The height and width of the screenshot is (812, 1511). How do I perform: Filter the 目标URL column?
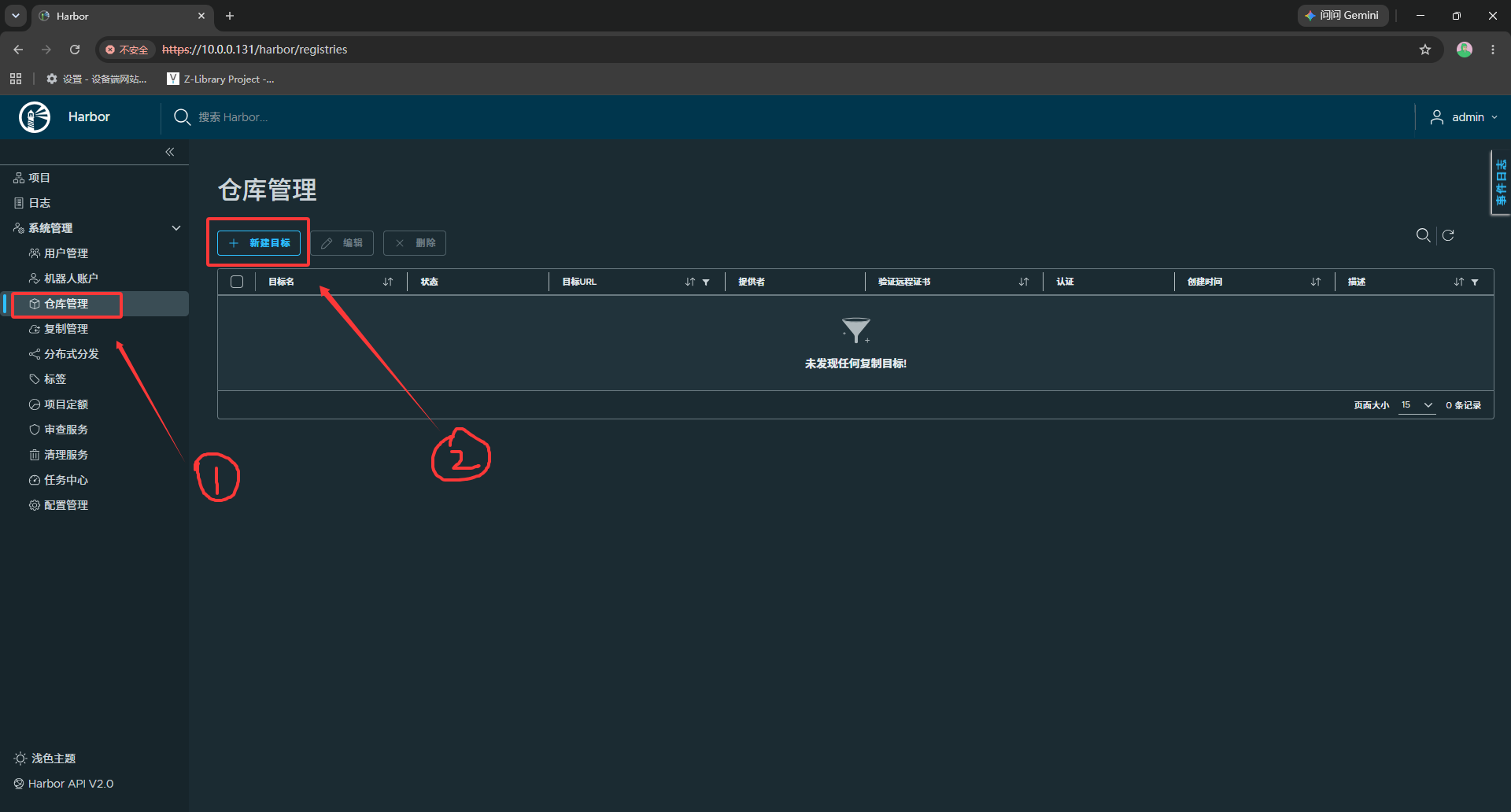click(706, 282)
